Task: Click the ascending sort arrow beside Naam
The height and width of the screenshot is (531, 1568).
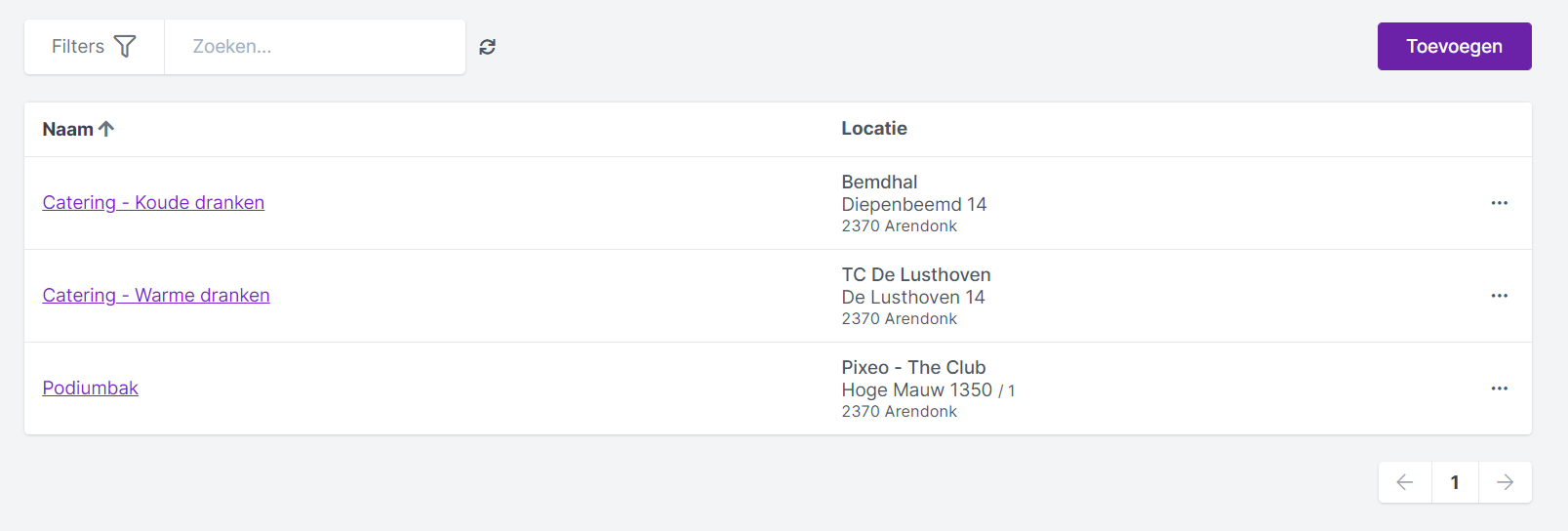Action: pos(106,128)
